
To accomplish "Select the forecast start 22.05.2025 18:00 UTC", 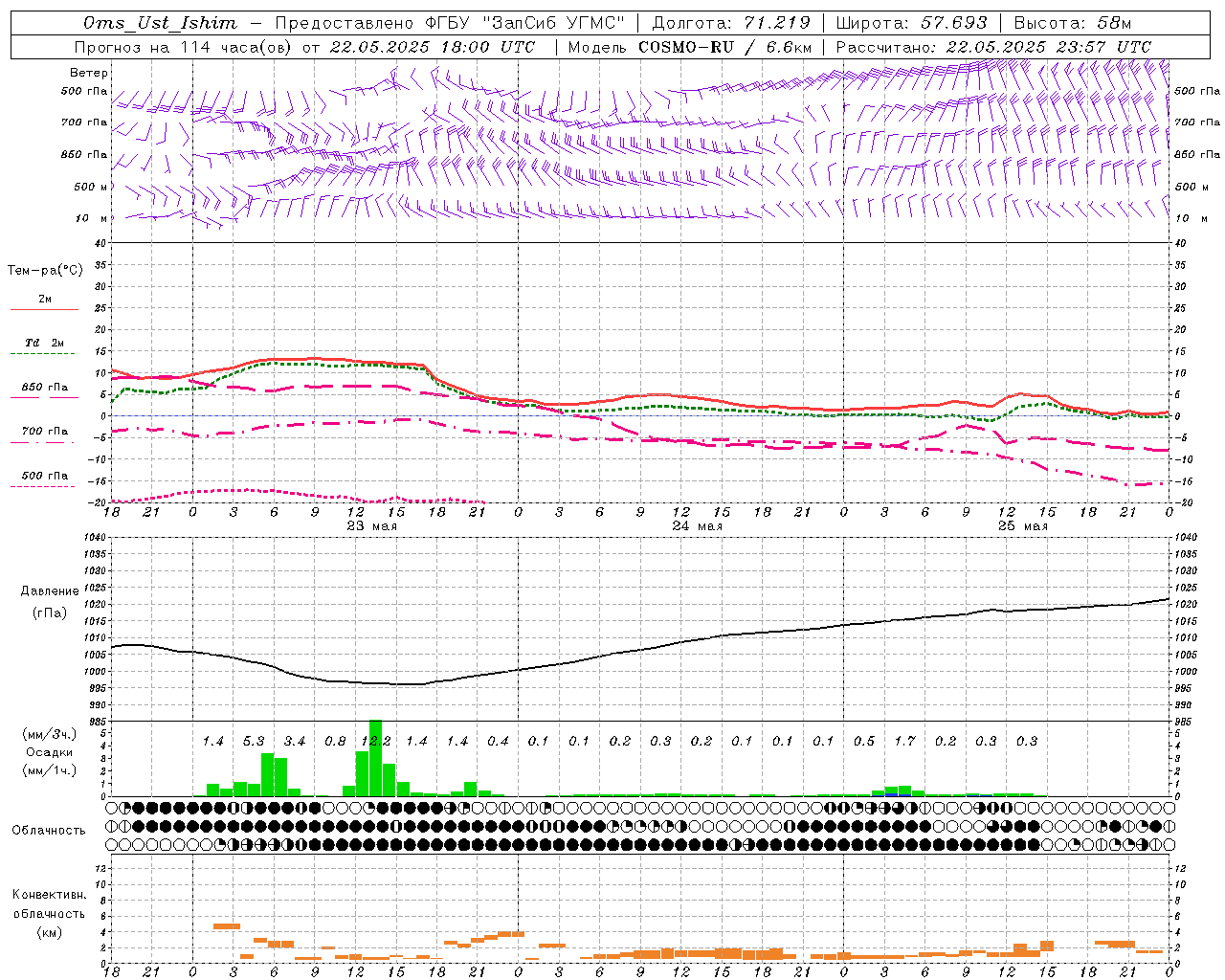I will [433, 47].
